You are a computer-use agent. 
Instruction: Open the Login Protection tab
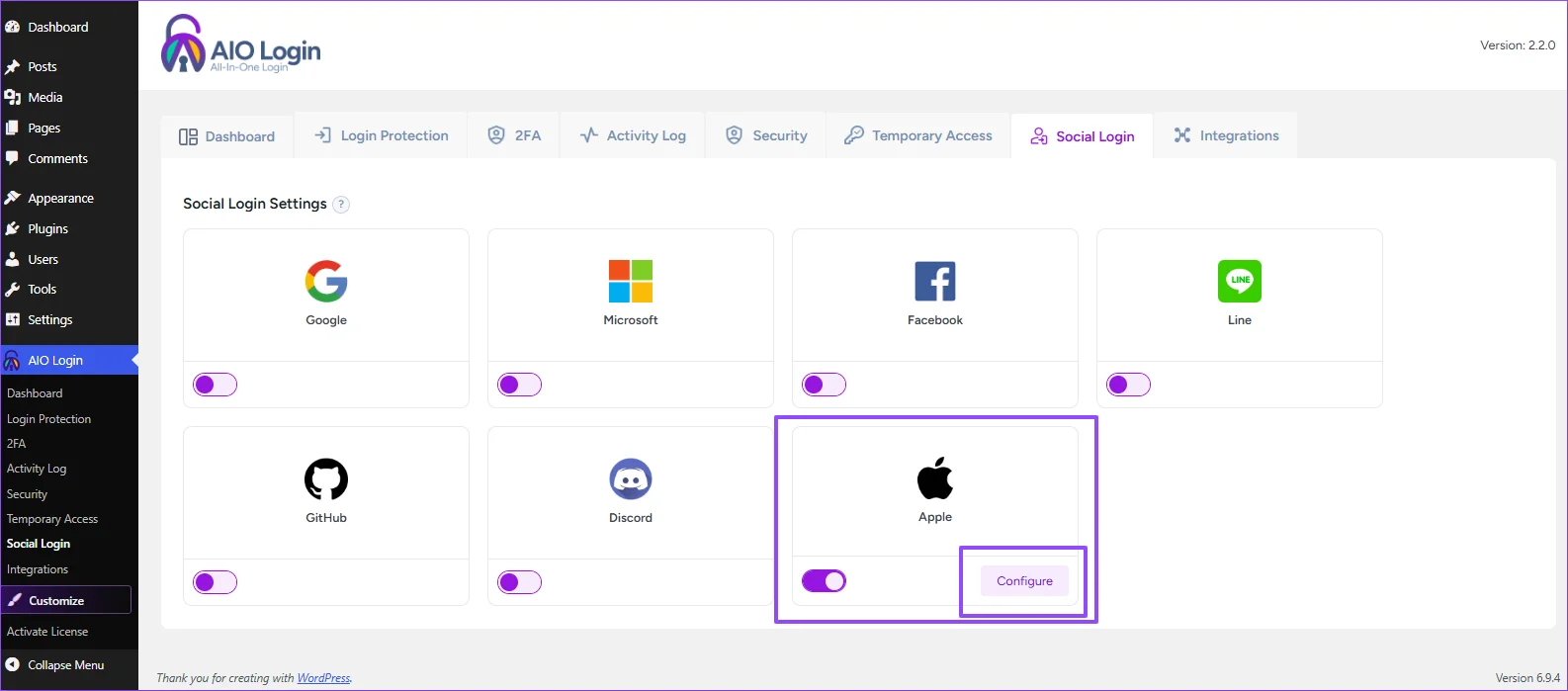pos(382,135)
